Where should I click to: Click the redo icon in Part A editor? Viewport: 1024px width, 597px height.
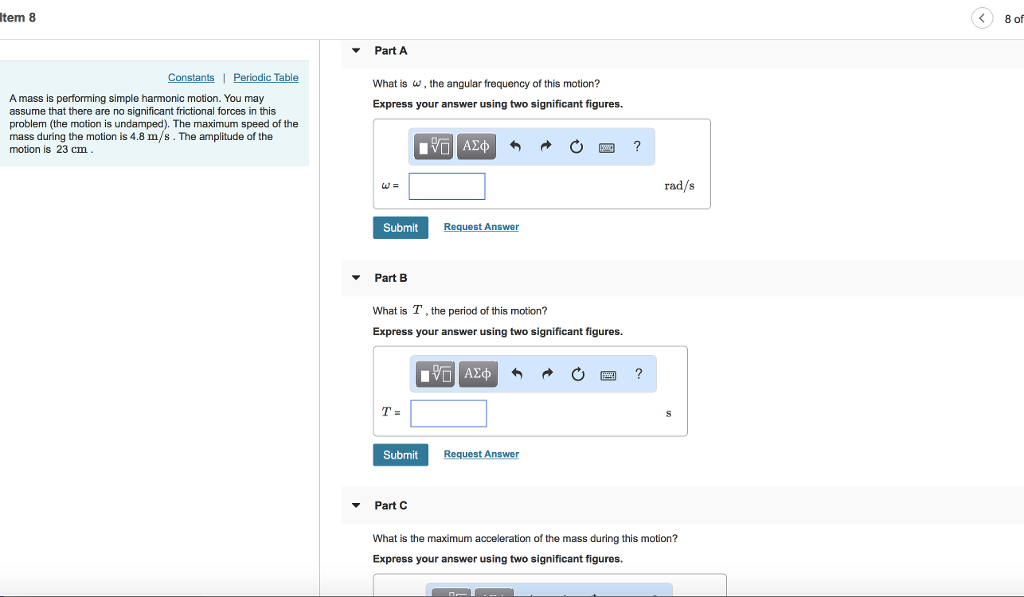(x=546, y=146)
